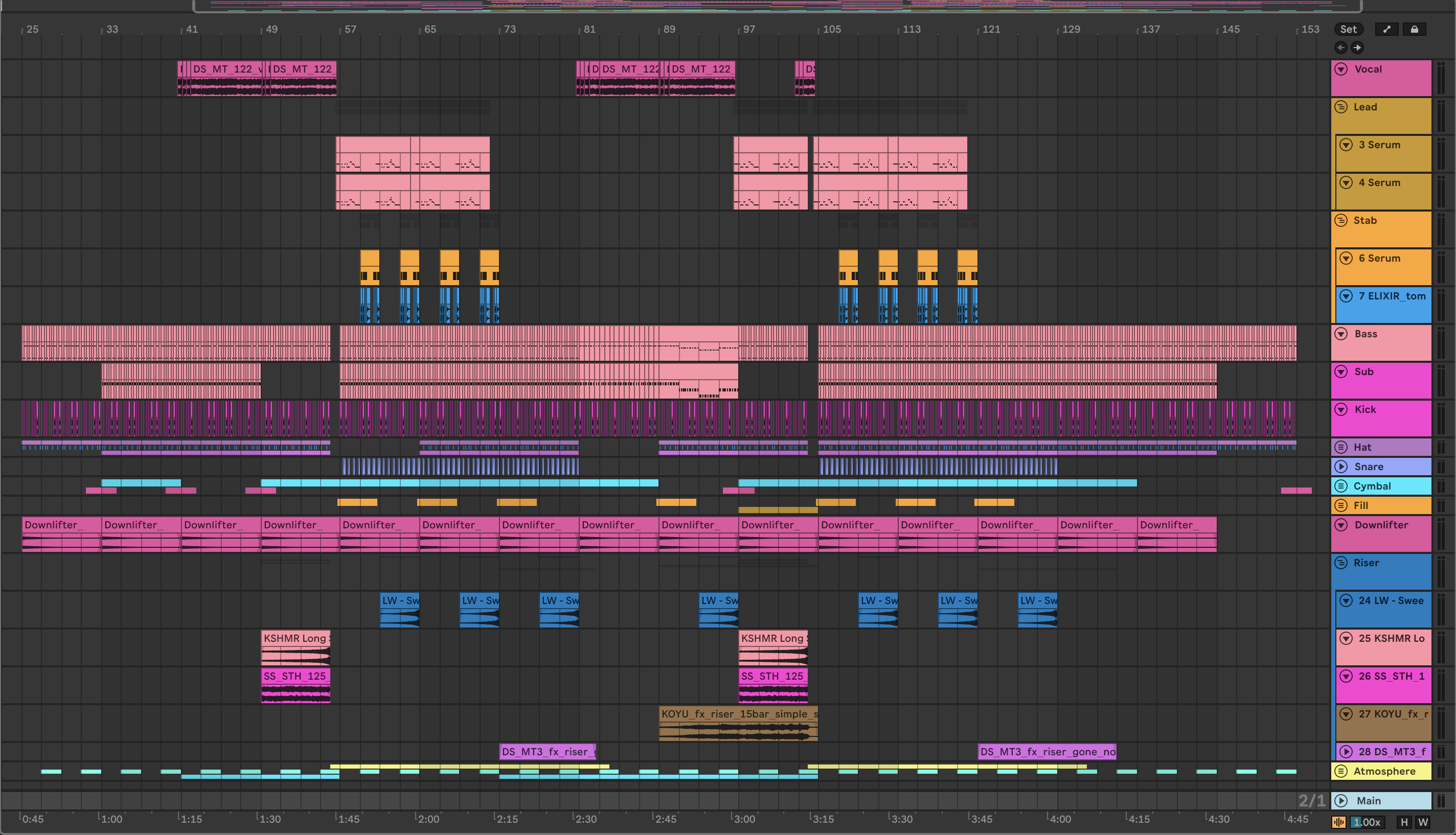
Task: Fold the Riser group track
Action: [1340, 563]
